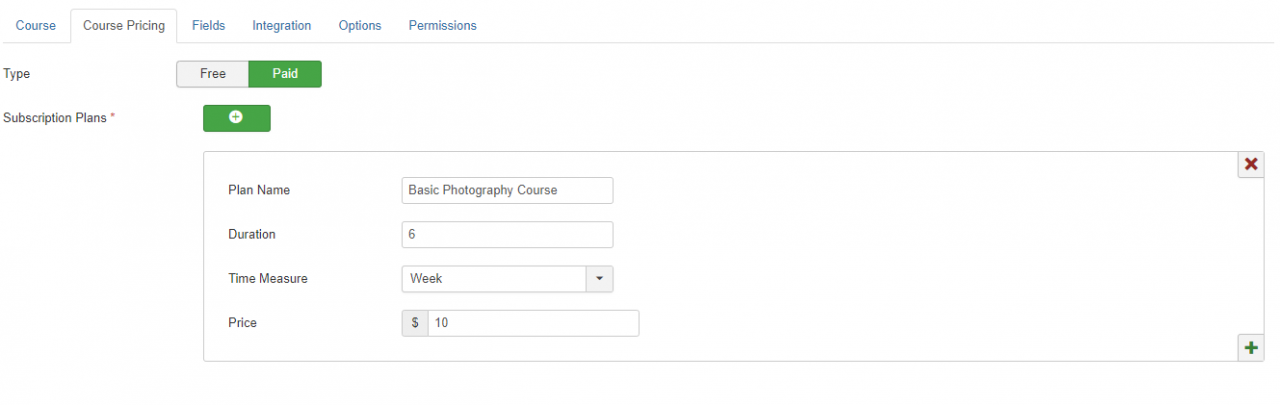
Task: Click the Plan Name label
Action: tap(260, 190)
